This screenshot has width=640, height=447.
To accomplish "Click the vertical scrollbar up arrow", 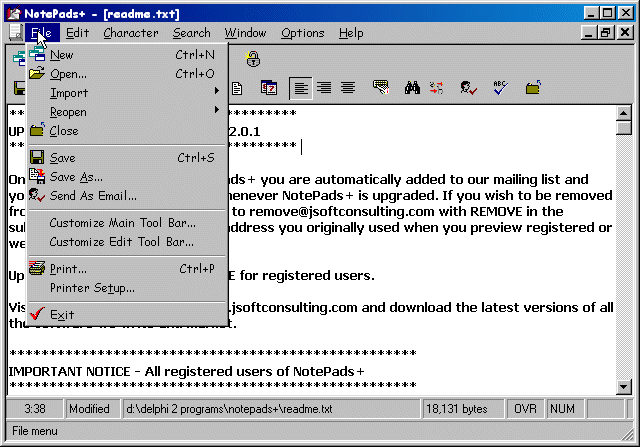I will pos(624,113).
